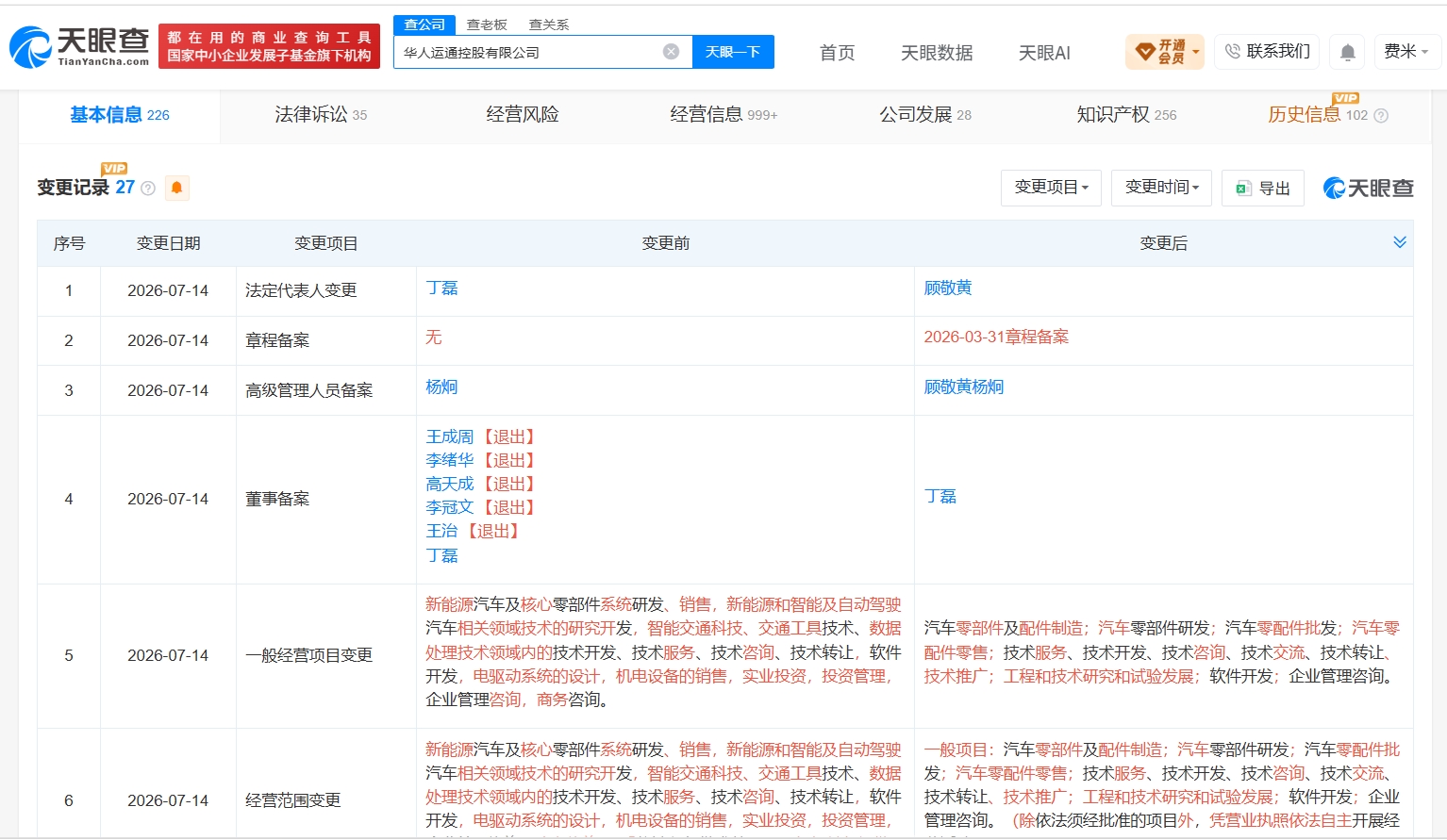Click 联系我们 contact button
Viewport: 1447px width, 840px height.
coord(1268,52)
